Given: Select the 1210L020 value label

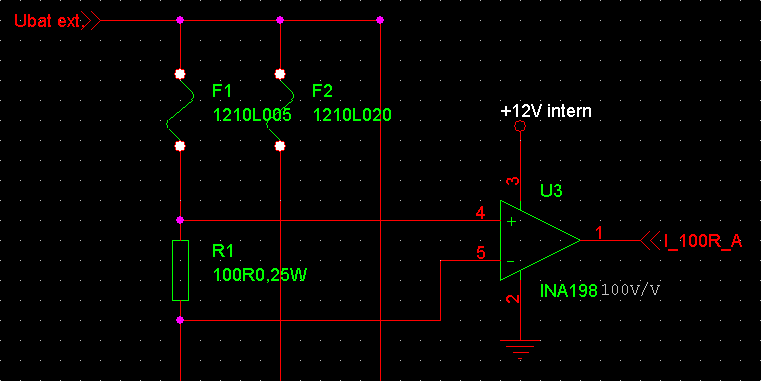Looking at the screenshot, I should (x=352, y=115).
